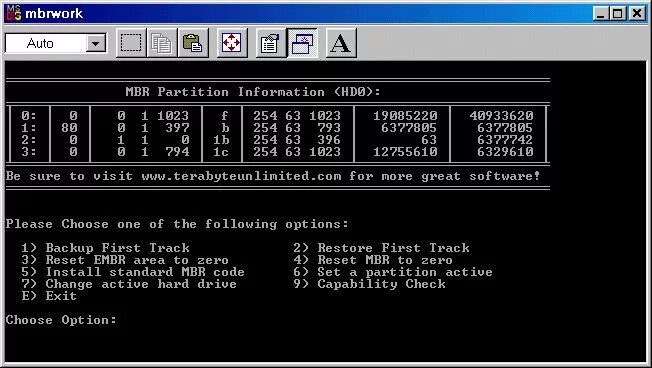Click the mbrwork title bar text
Screen dimensions: 652x368
54,14
